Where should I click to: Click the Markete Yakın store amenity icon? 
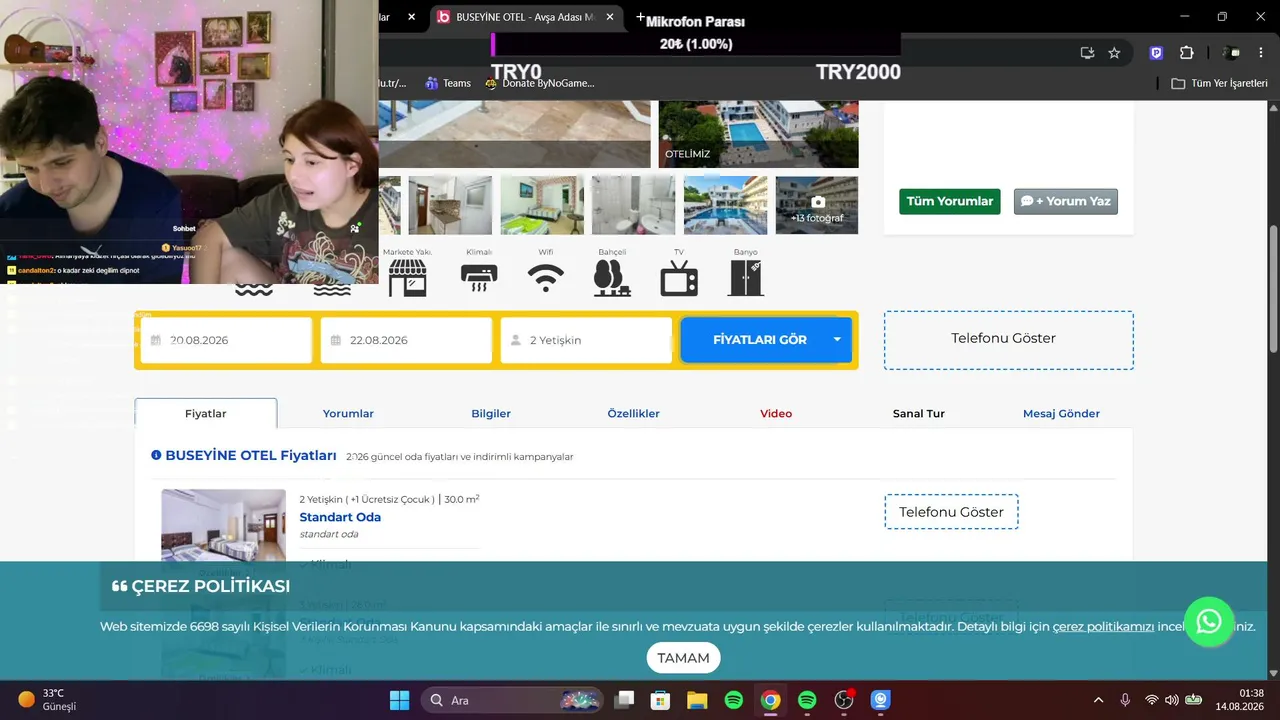(x=407, y=278)
